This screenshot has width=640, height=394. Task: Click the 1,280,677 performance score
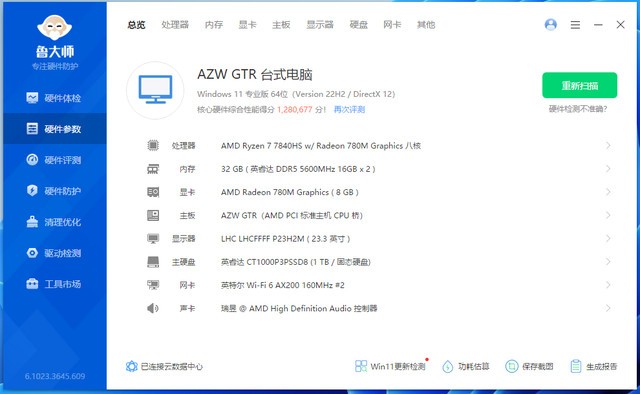click(294, 109)
